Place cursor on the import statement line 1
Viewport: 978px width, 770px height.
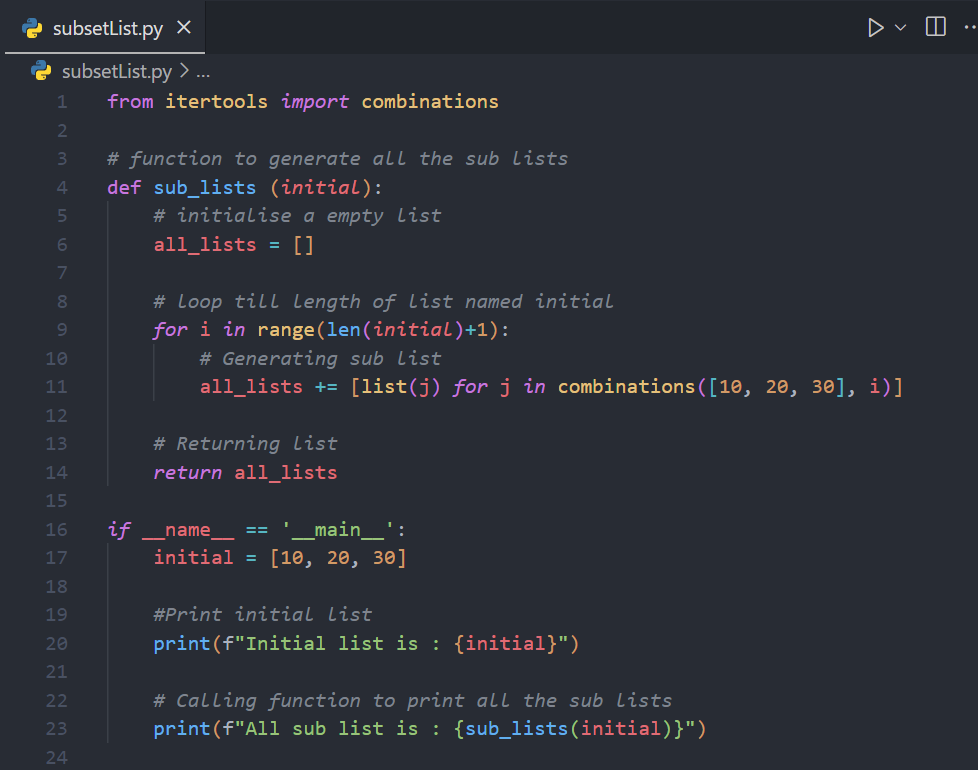pos(300,100)
